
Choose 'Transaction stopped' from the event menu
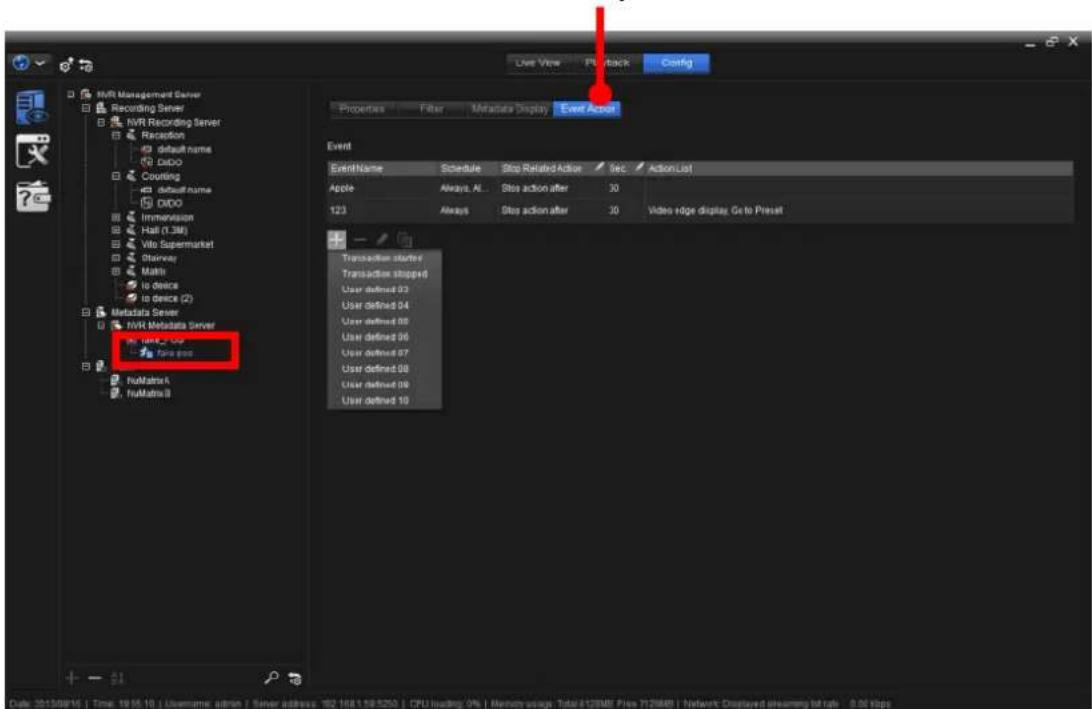coord(384,274)
